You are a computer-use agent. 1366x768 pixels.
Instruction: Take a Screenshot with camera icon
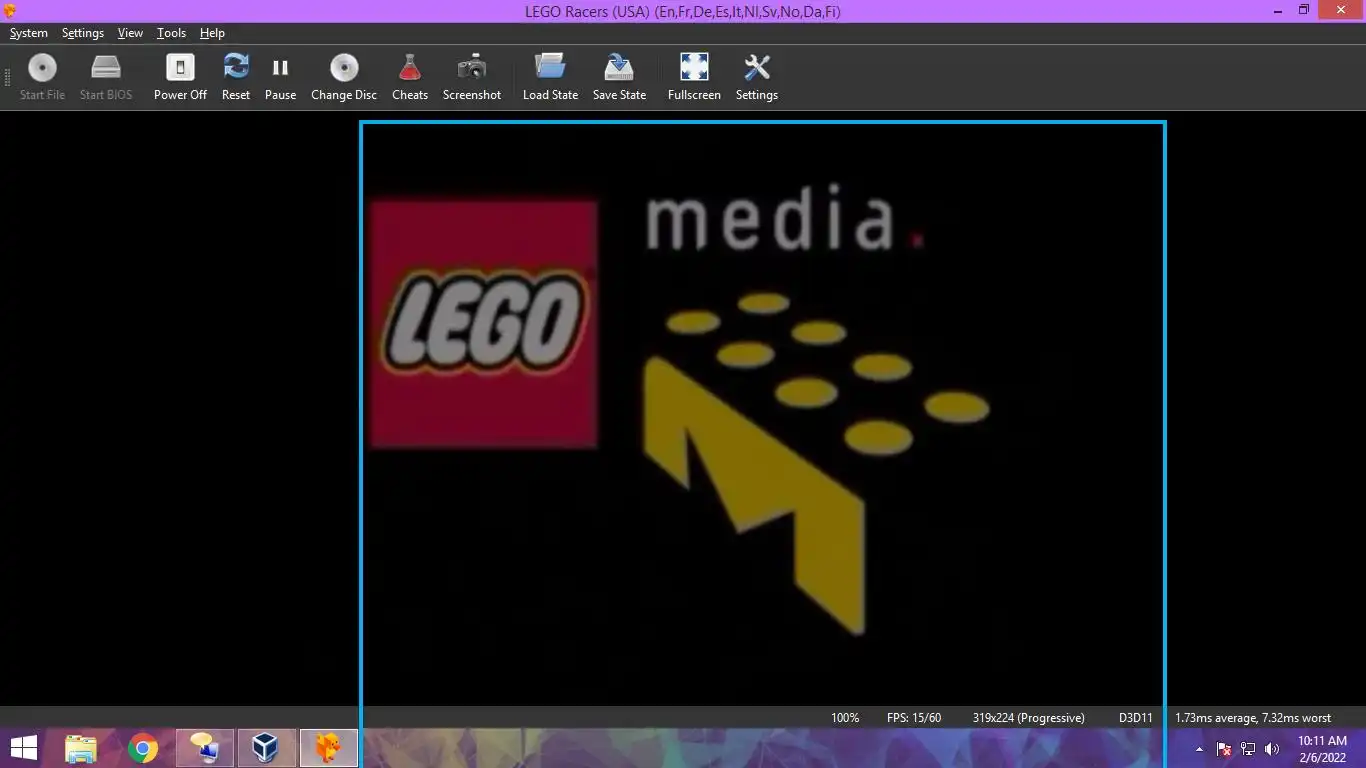click(x=472, y=77)
